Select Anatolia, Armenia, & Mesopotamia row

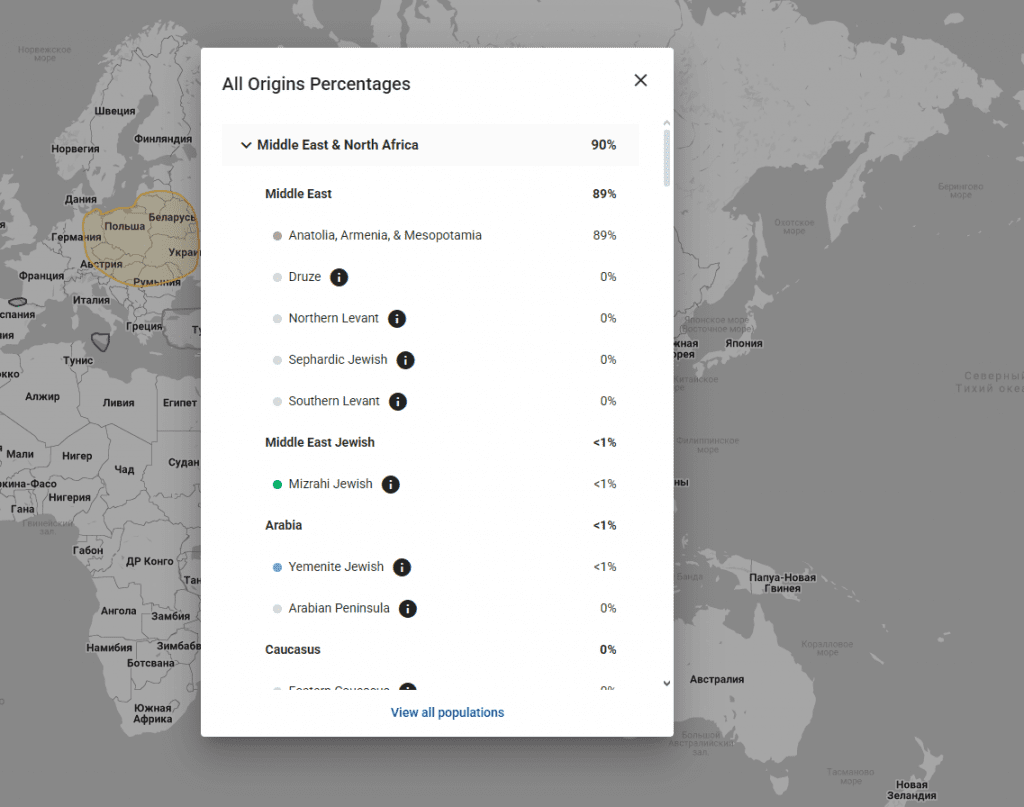[x=385, y=236]
